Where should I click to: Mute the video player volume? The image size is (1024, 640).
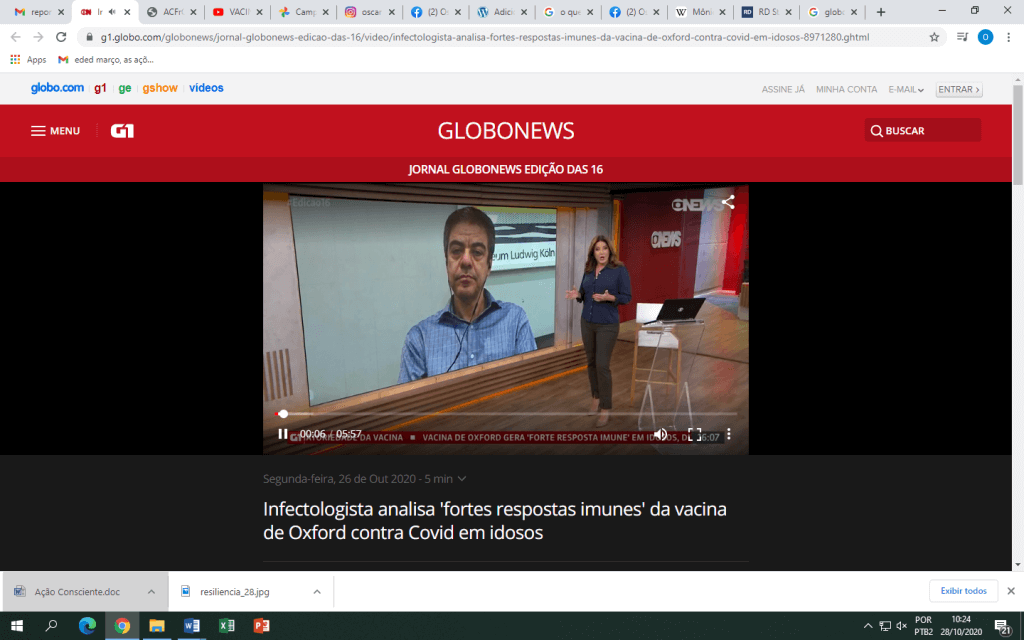pos(661,434)
